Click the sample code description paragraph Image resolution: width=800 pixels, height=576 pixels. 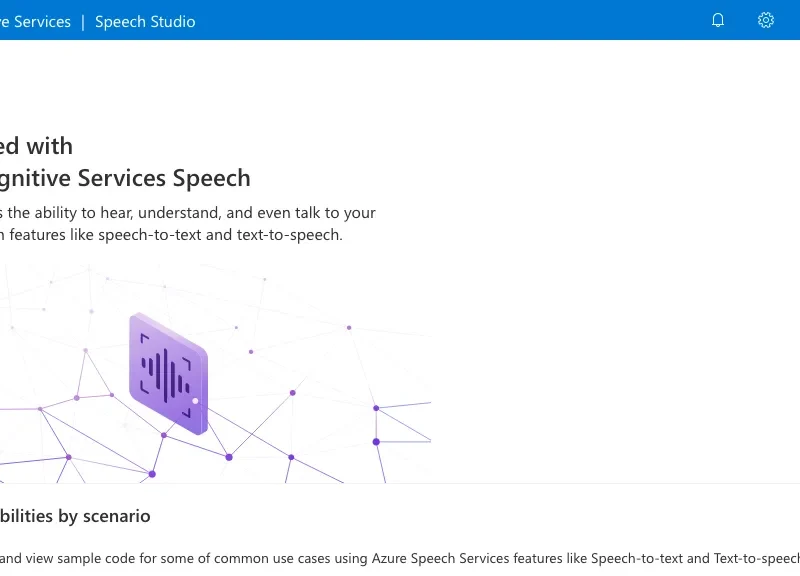pyautogui.click(x=300, y=558)
